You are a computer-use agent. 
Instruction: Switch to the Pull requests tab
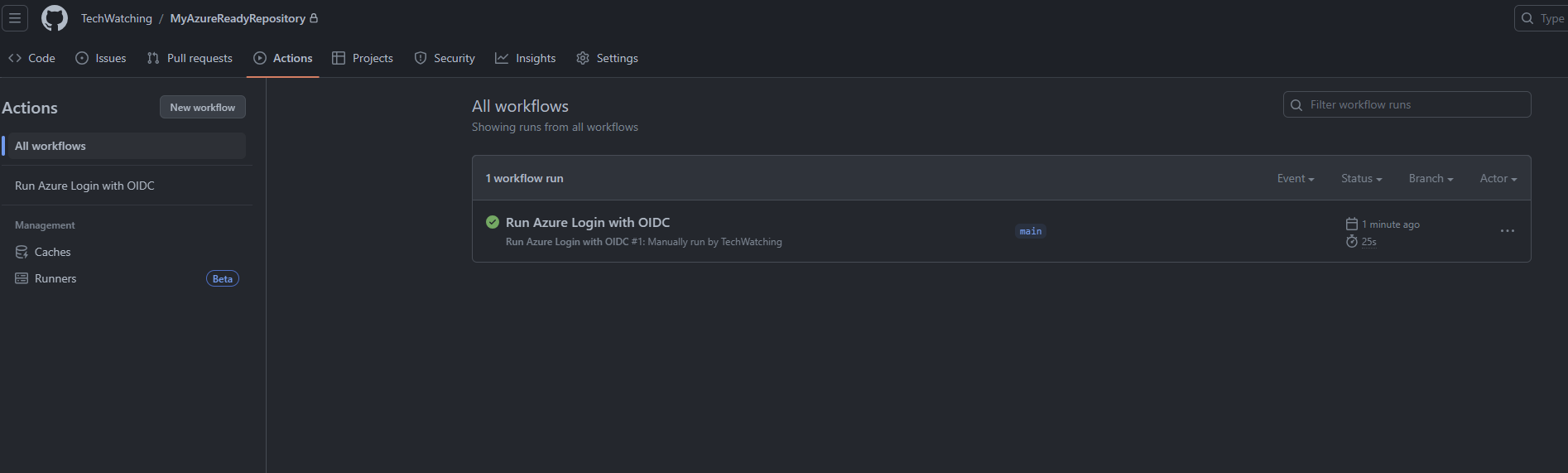[190, 58]
